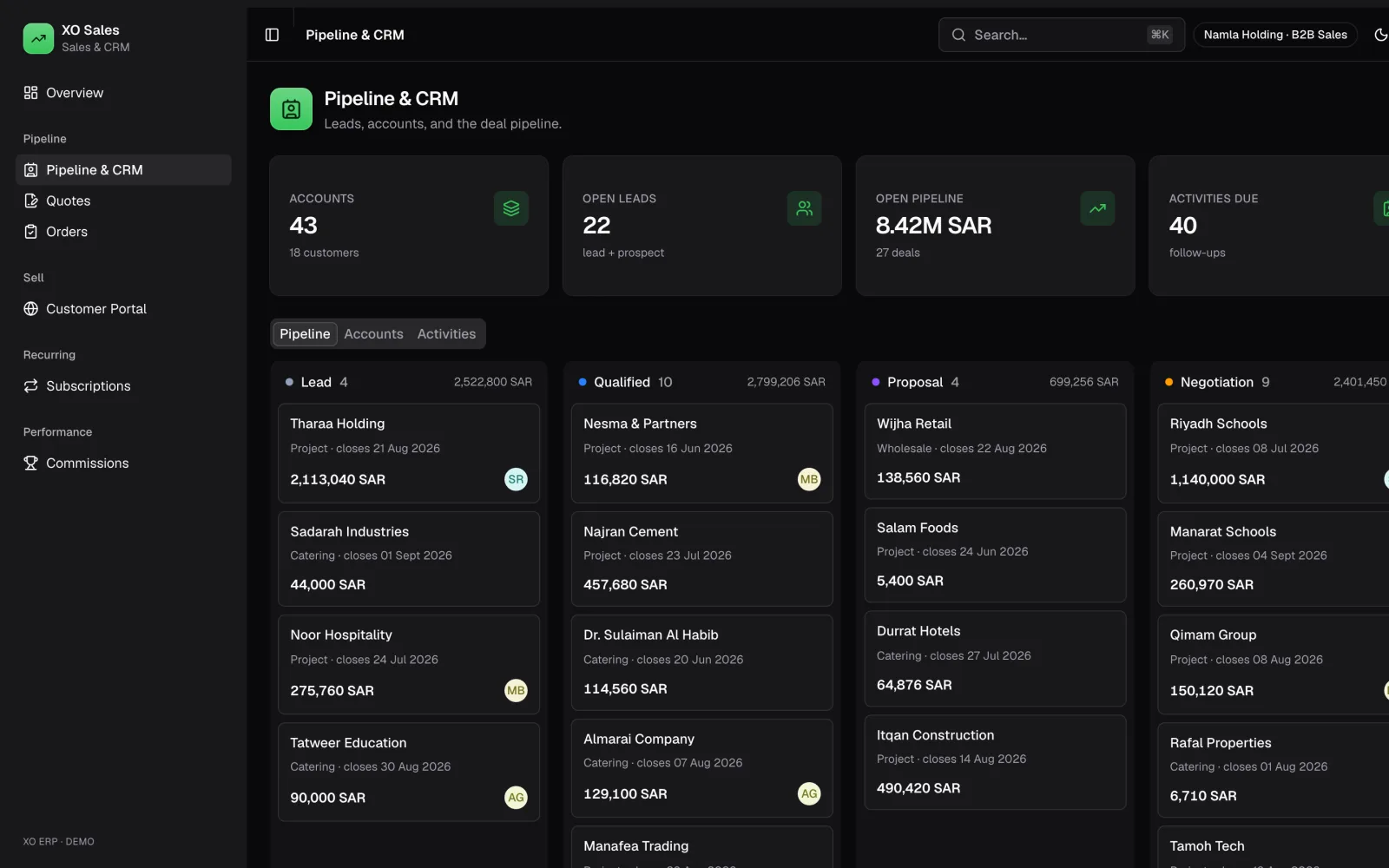Image resolution: width=1389 pixels, height=868 pixels.
Task: Switch to the Accounts tab
Action: [373, 334]
